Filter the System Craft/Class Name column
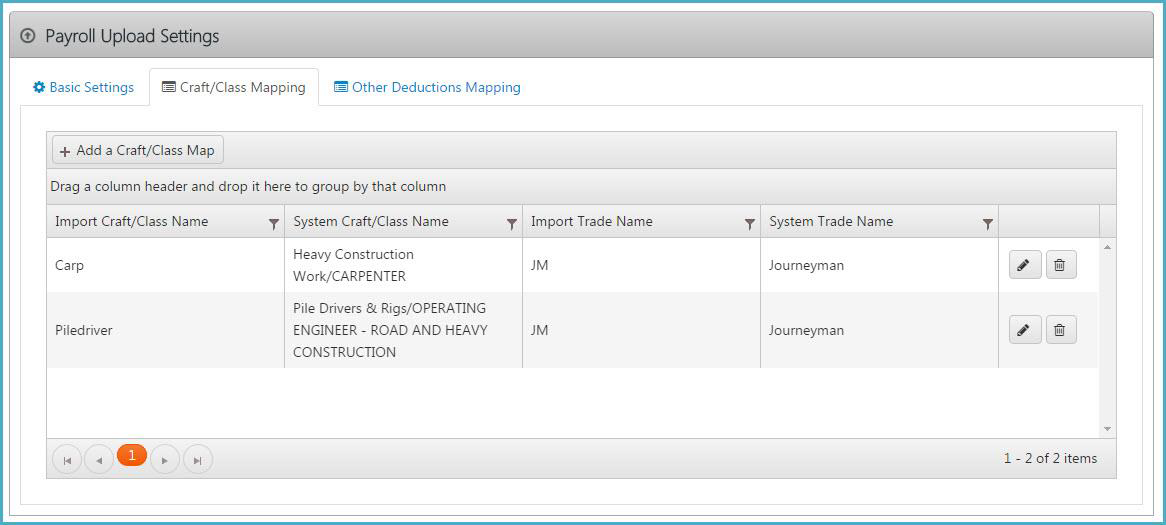Image resolution: width=1166 pixels, height=525 pixels. [512, 223]
